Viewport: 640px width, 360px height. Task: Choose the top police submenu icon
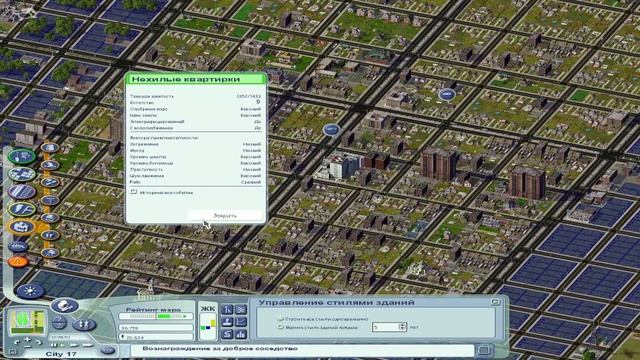(x=50, y=148)
